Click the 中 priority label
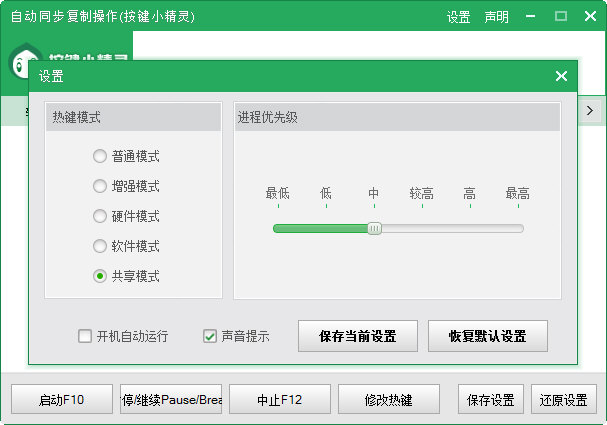The height and width of the screenshot is (425, 607). 374,193
